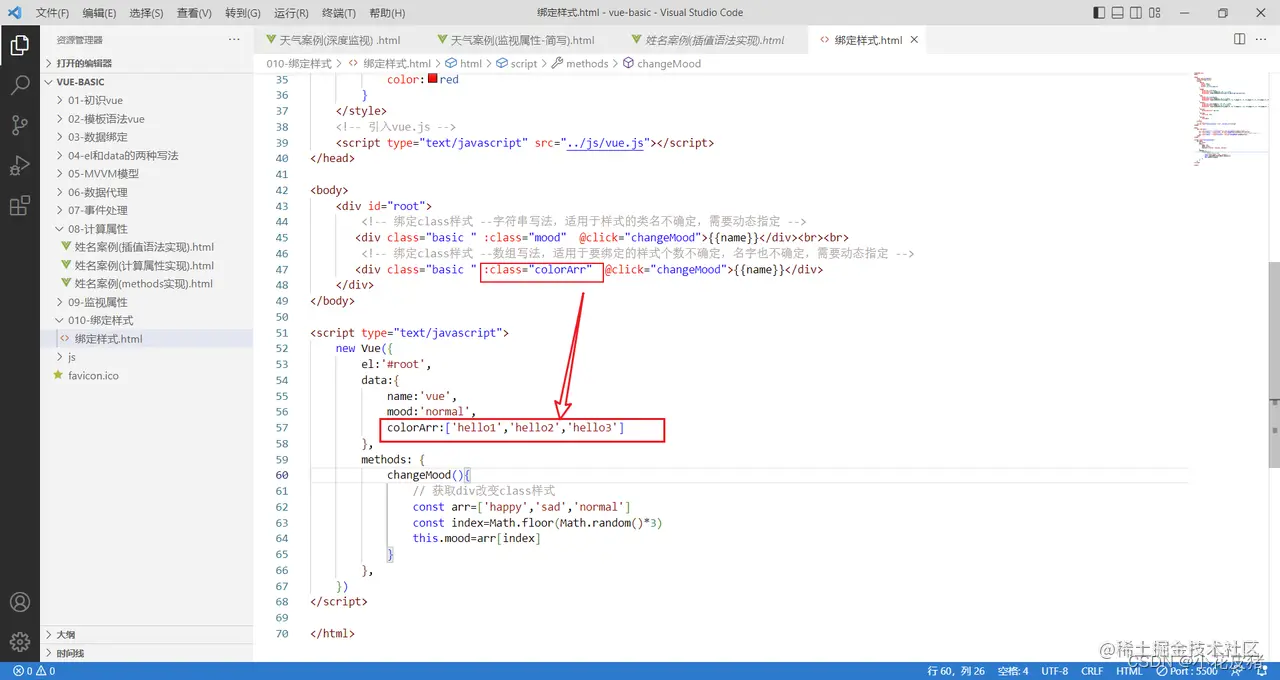Open 姓名案例(插值语法实现).html in explorer tree

146,247
